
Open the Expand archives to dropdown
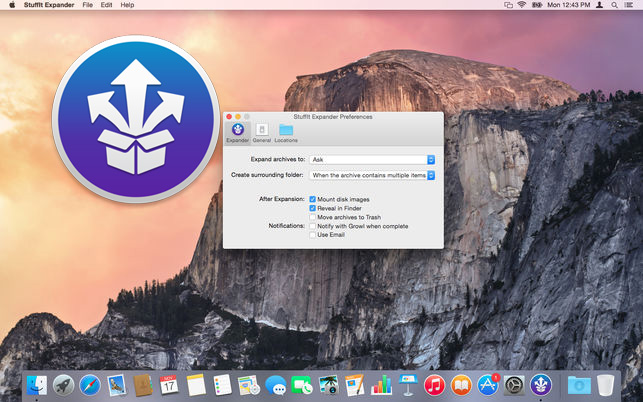pos(372,160)
